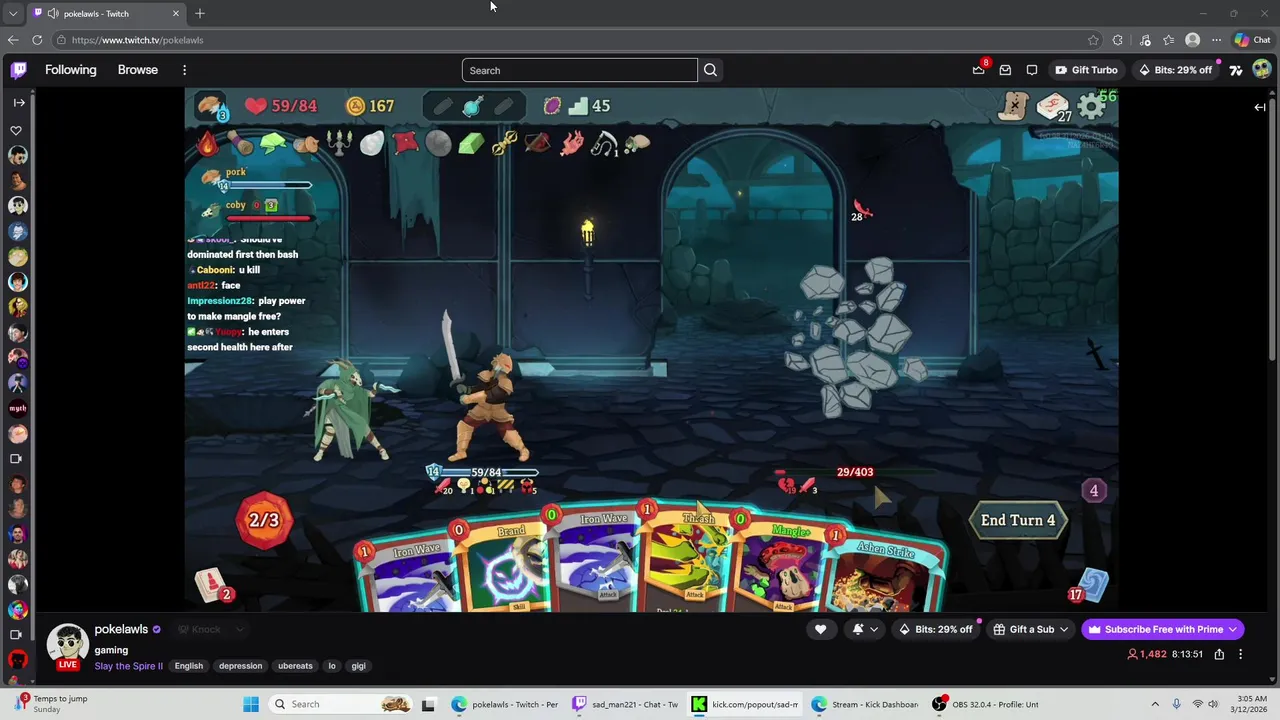This screenshot has height=720, width=1280.
Task: Click the pokelawls live avatar
Action: click(68, 646)
